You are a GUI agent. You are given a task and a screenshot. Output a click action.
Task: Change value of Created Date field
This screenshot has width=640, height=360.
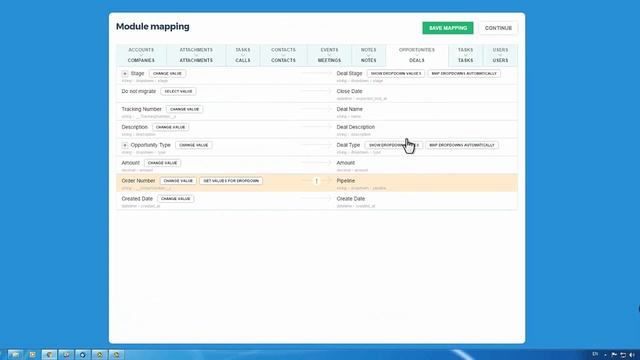pyautogui.click(x=176, y=199)
